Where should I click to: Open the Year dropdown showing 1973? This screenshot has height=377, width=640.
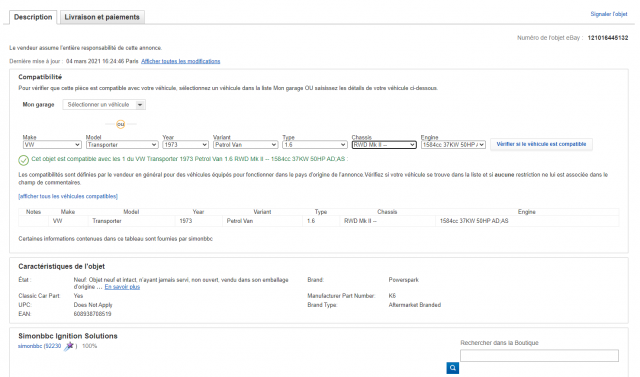coord(185,145)
